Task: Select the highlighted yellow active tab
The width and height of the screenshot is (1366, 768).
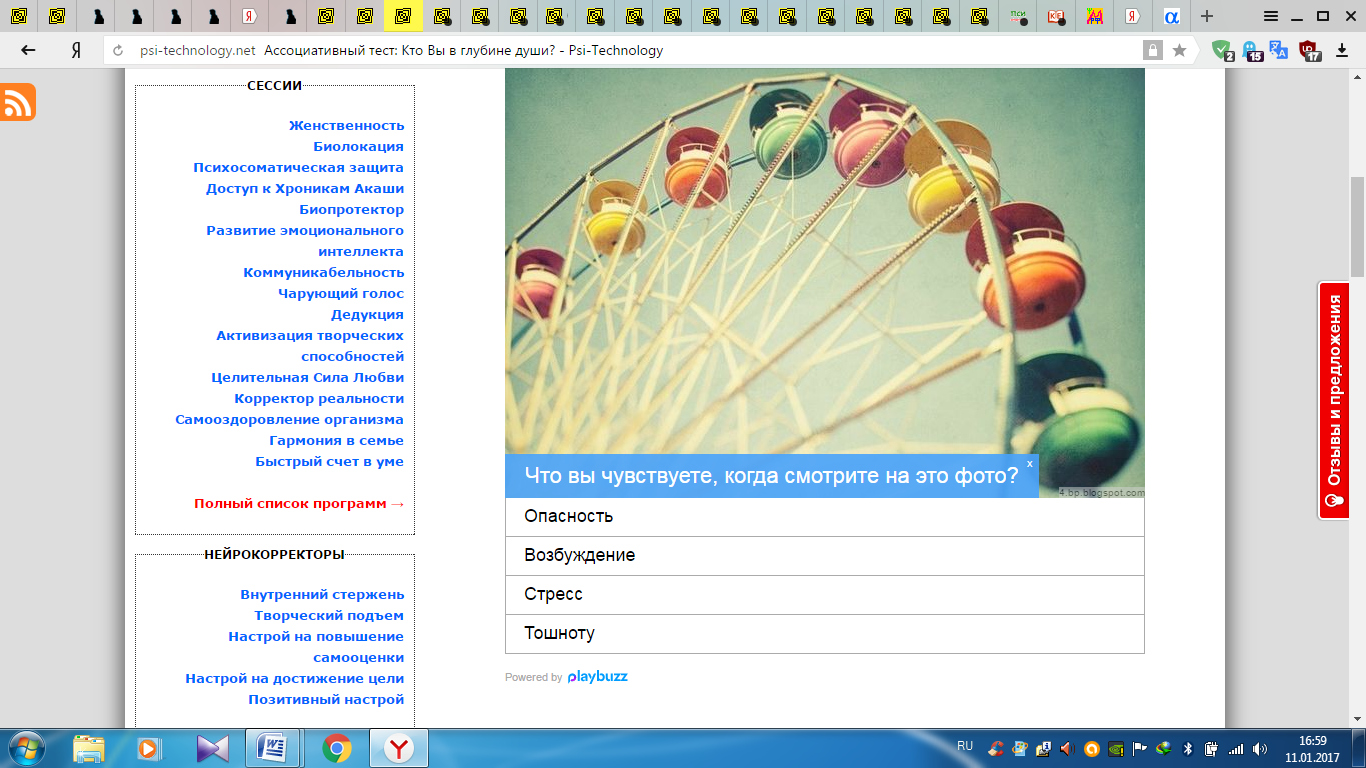Action: click(x=403, y=16)
